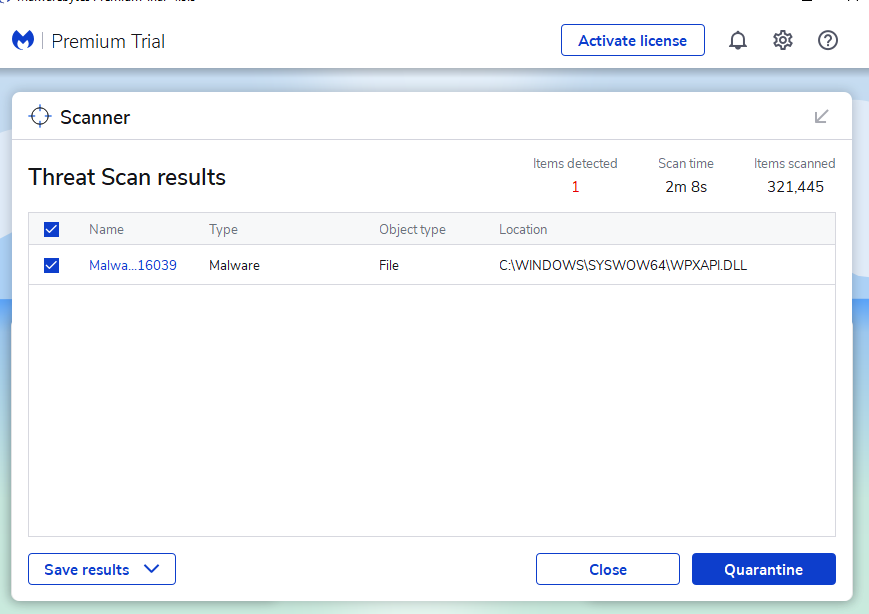Open the Malwa...16039 threat link

(133, 265)
